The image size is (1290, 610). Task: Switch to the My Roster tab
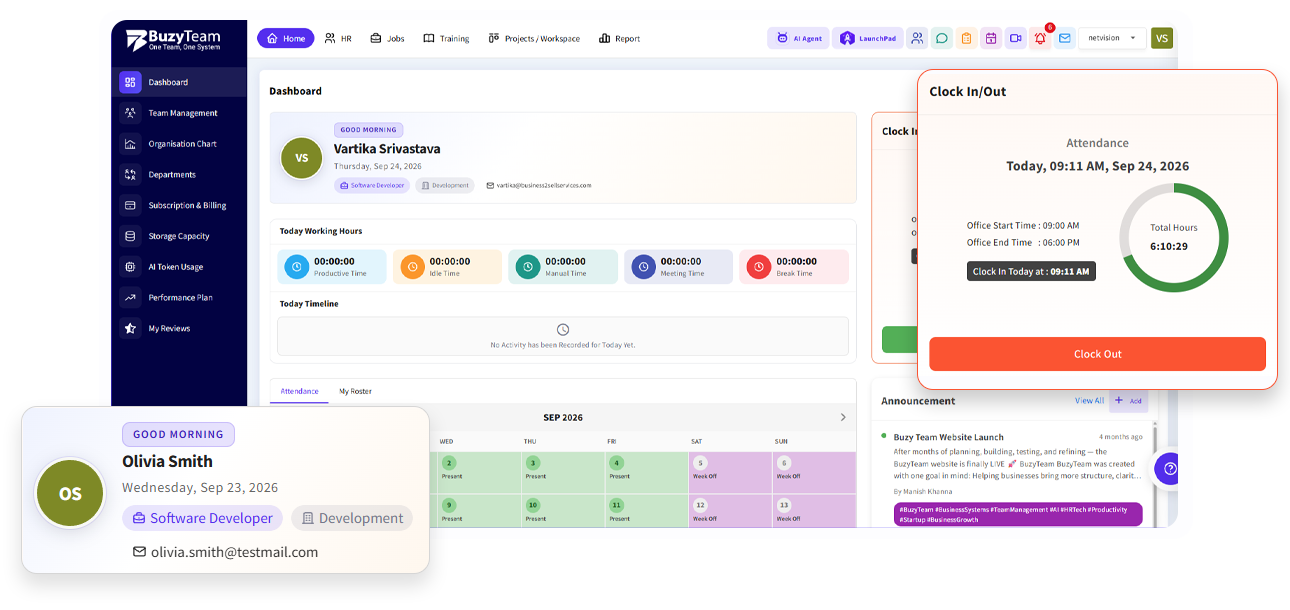[x=355, y=391]
